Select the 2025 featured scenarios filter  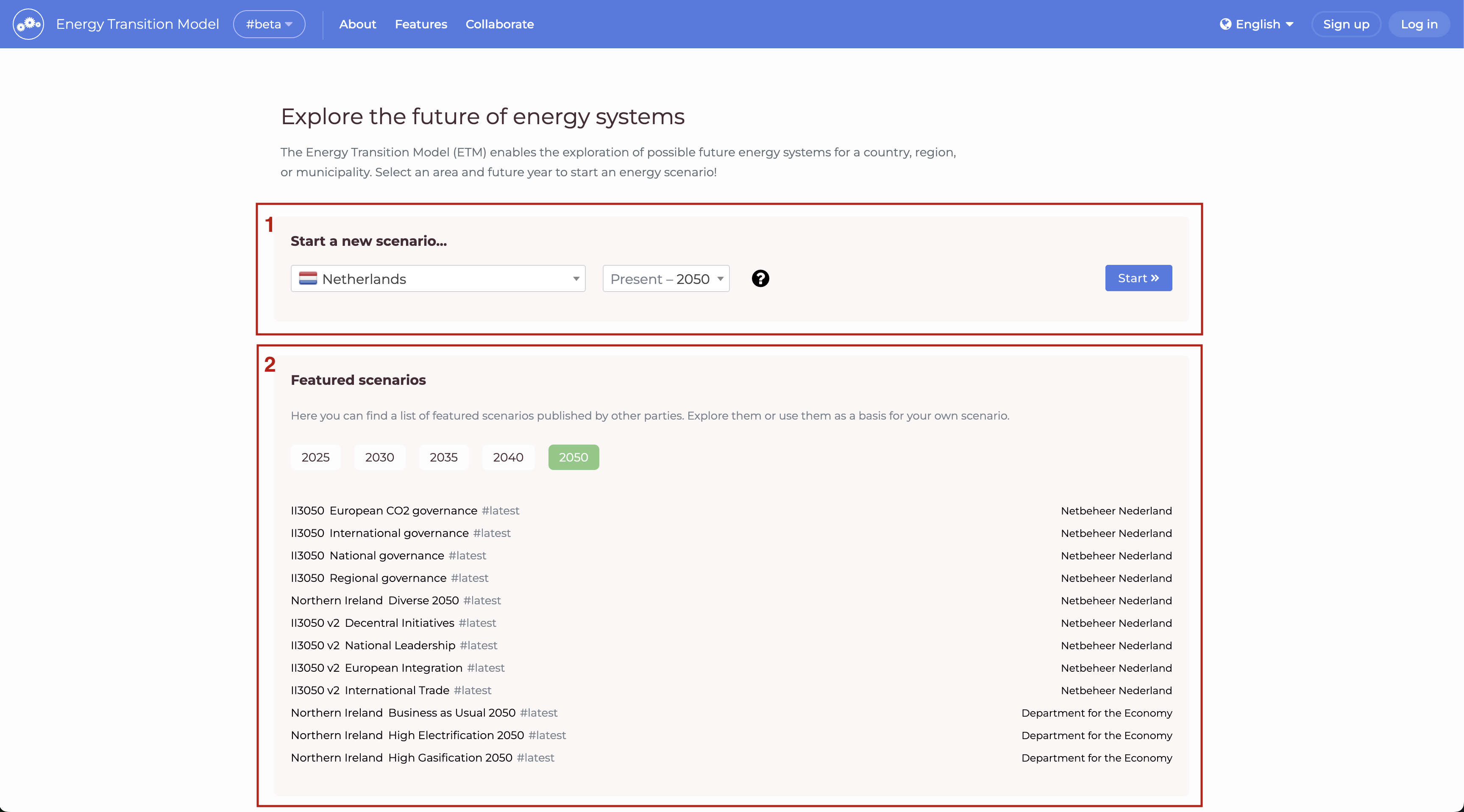(315, 457)
